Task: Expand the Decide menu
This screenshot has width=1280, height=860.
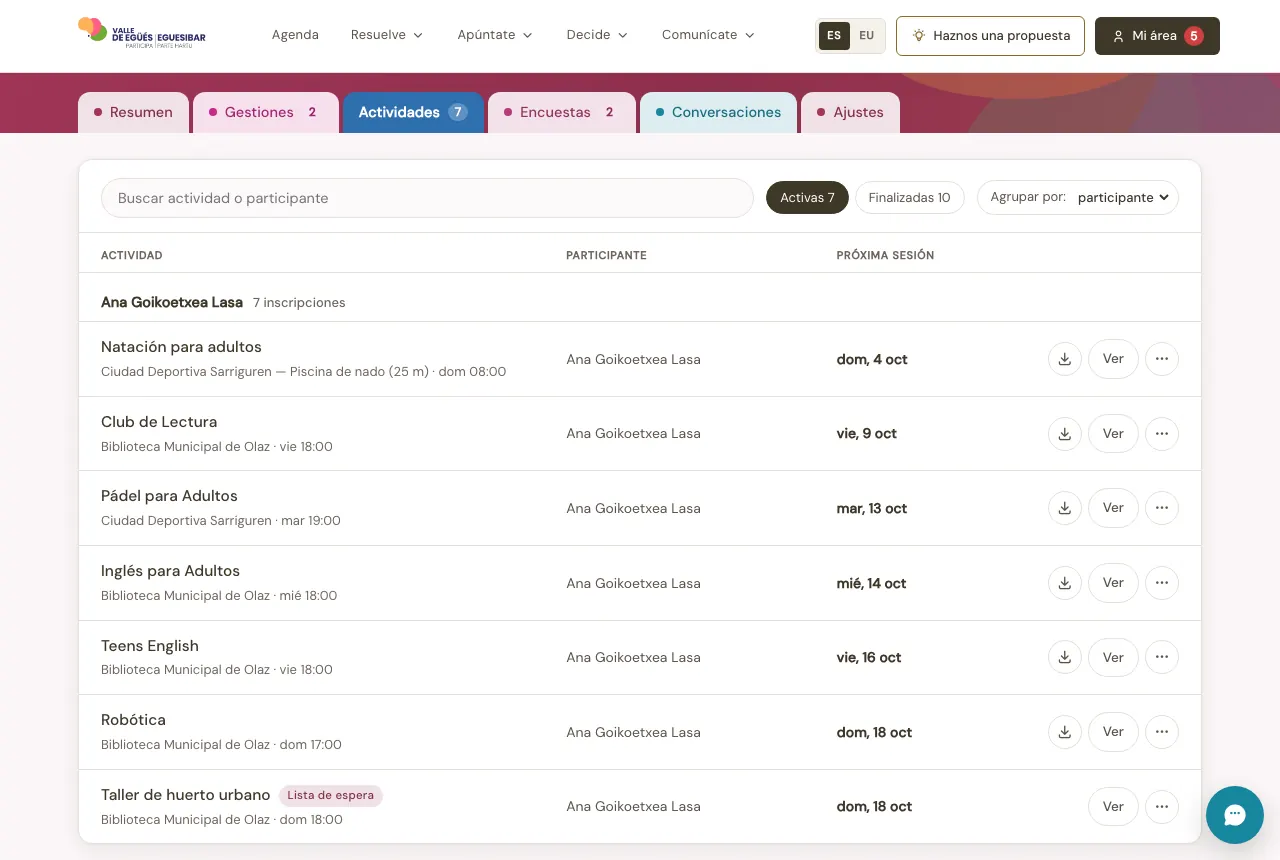Action: click(597, 35)
